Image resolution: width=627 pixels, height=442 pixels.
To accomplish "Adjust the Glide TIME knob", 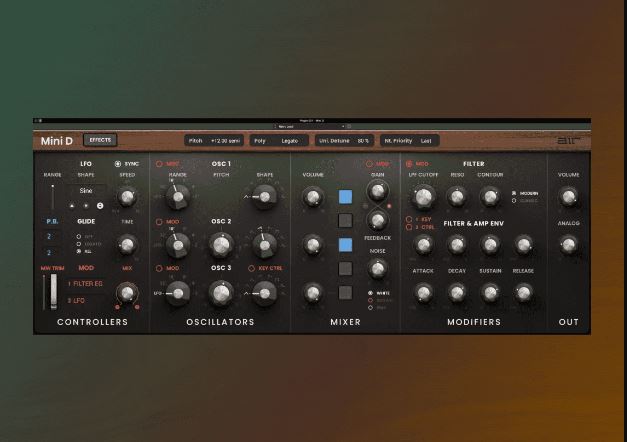I will pos(127,244).
